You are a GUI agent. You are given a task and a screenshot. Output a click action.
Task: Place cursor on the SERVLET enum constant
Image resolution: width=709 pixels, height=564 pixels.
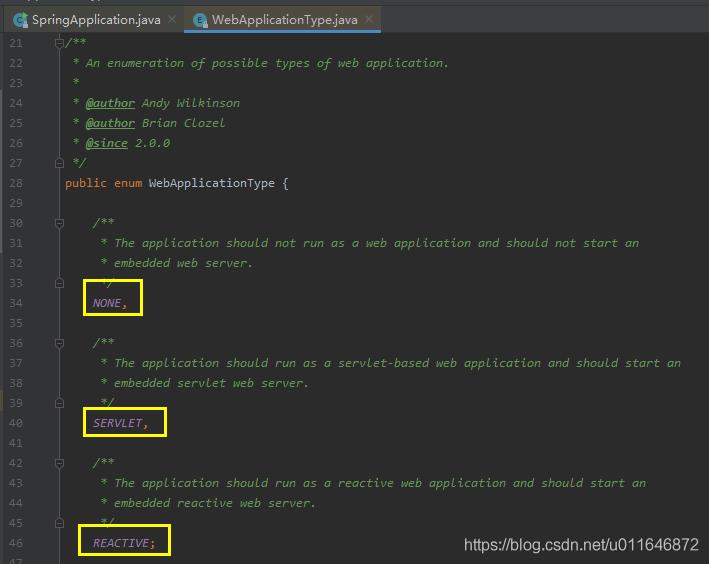coord(118,423)
